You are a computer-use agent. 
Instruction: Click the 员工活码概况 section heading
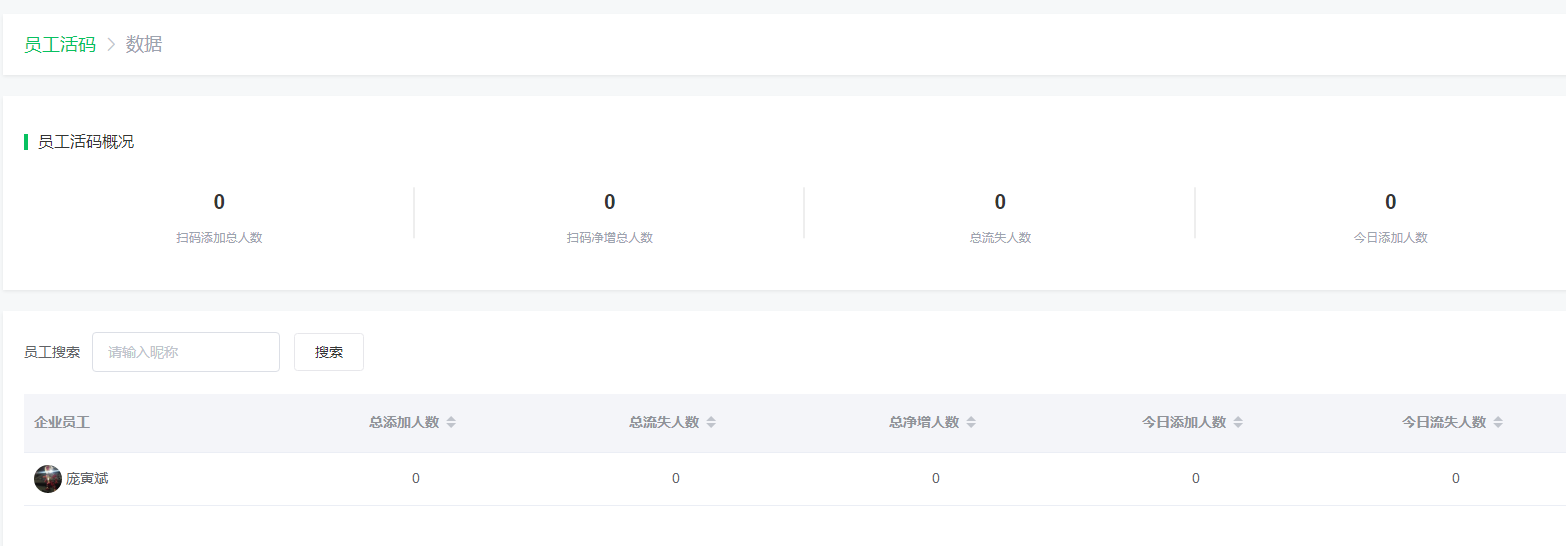click(86, 142)
